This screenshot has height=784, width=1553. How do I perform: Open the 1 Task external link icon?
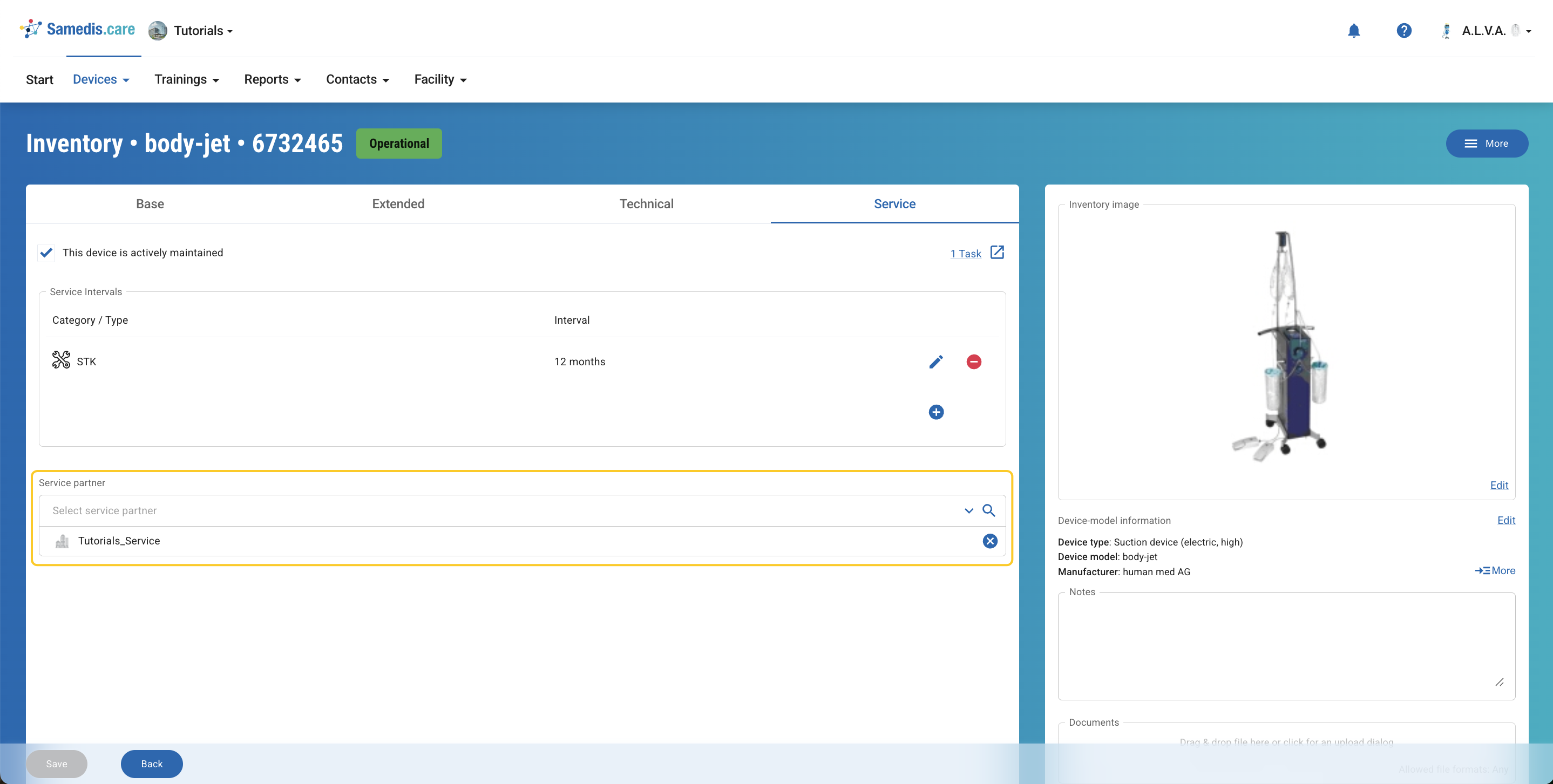pos(997,253)
